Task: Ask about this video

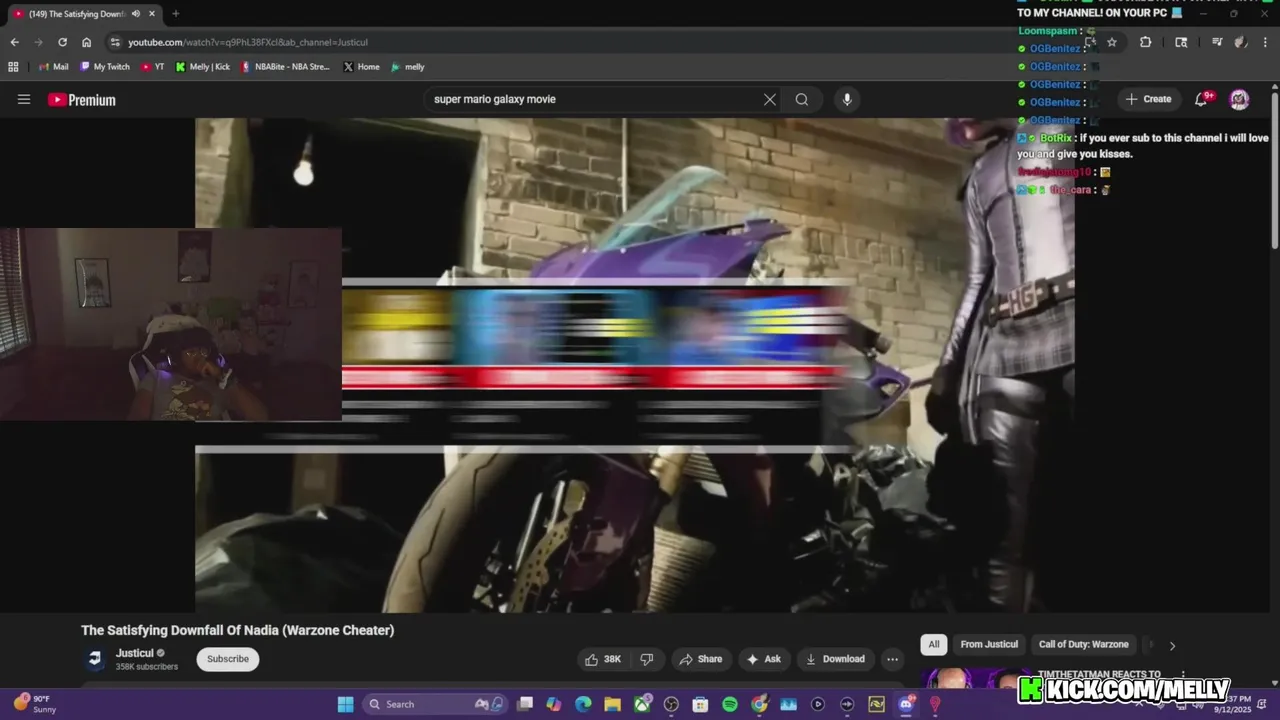Action: tap(763, 659)
